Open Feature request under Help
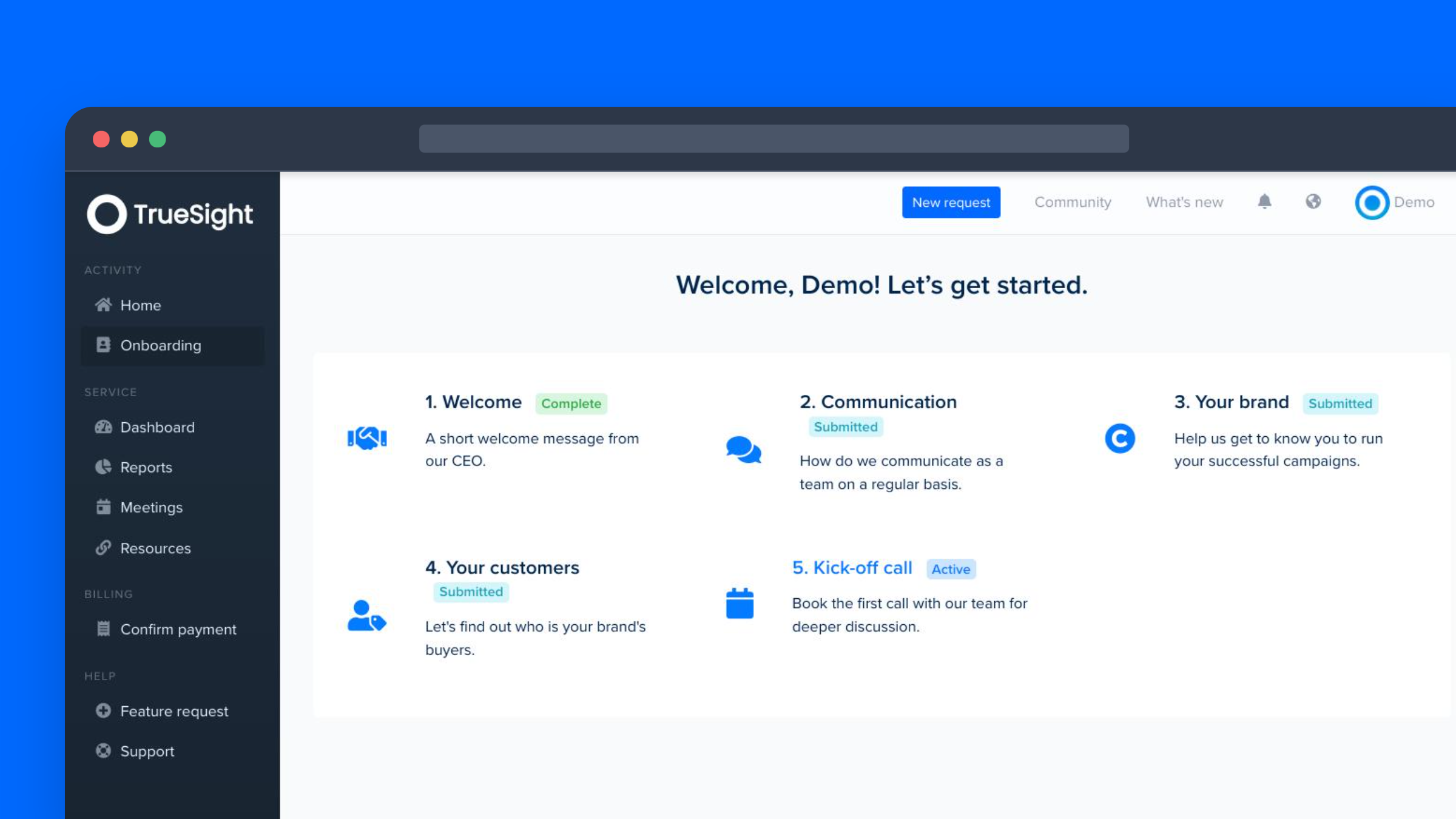This screenshot has width=1456, height=819. tap(172, 711)
